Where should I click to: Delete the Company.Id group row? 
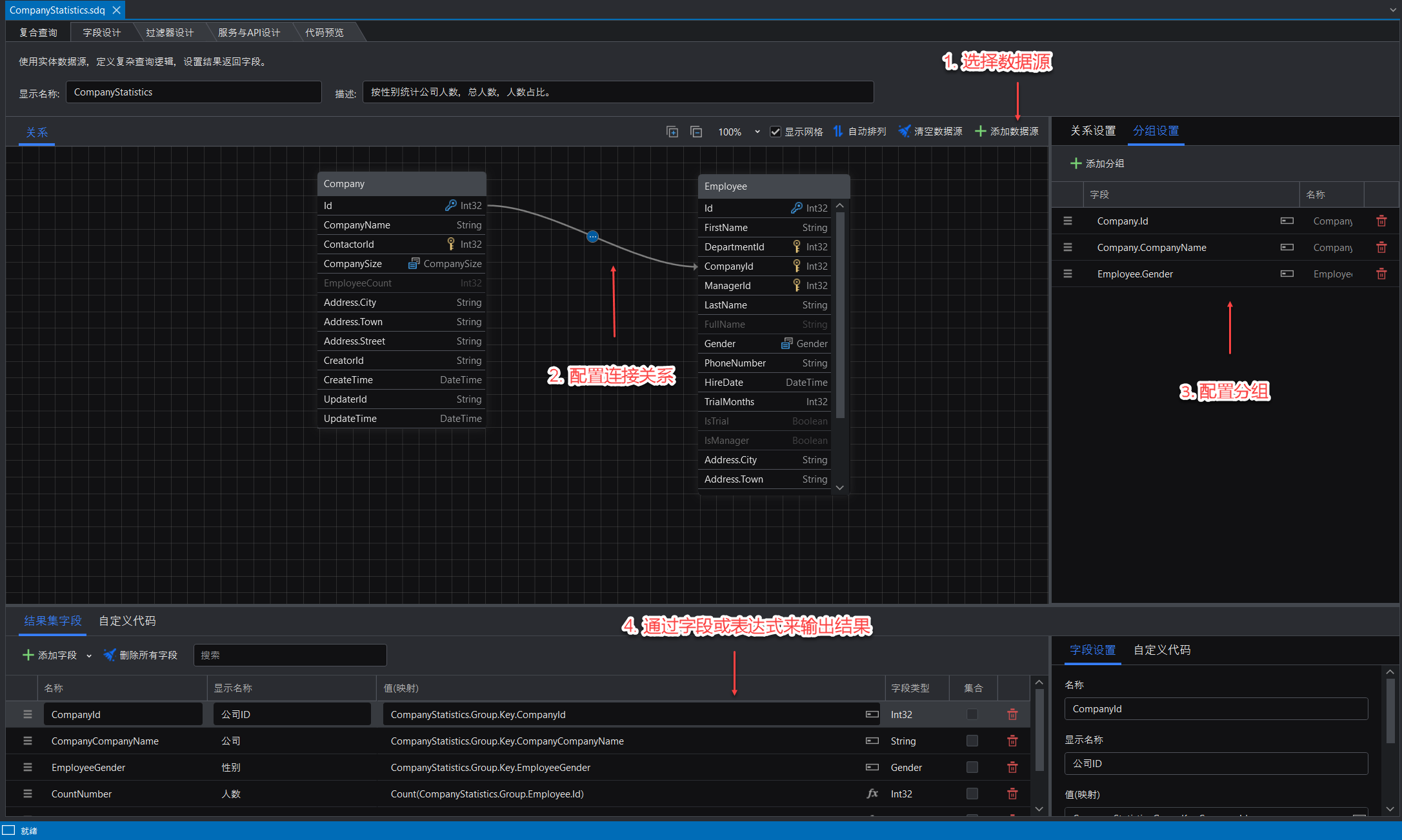(1381, 221)
